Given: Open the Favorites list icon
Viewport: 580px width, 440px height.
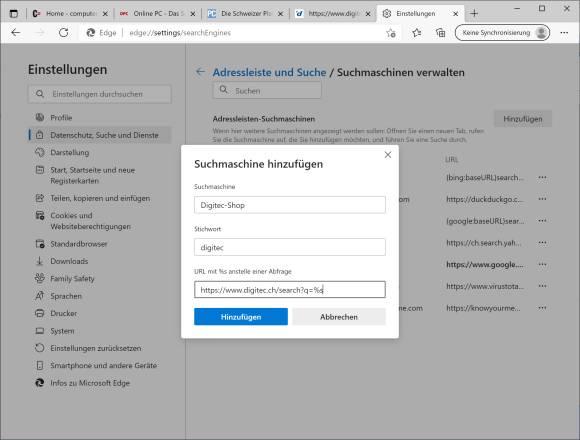Looking at the screenshot, I should pyautogui.click(x=417, y=33).
